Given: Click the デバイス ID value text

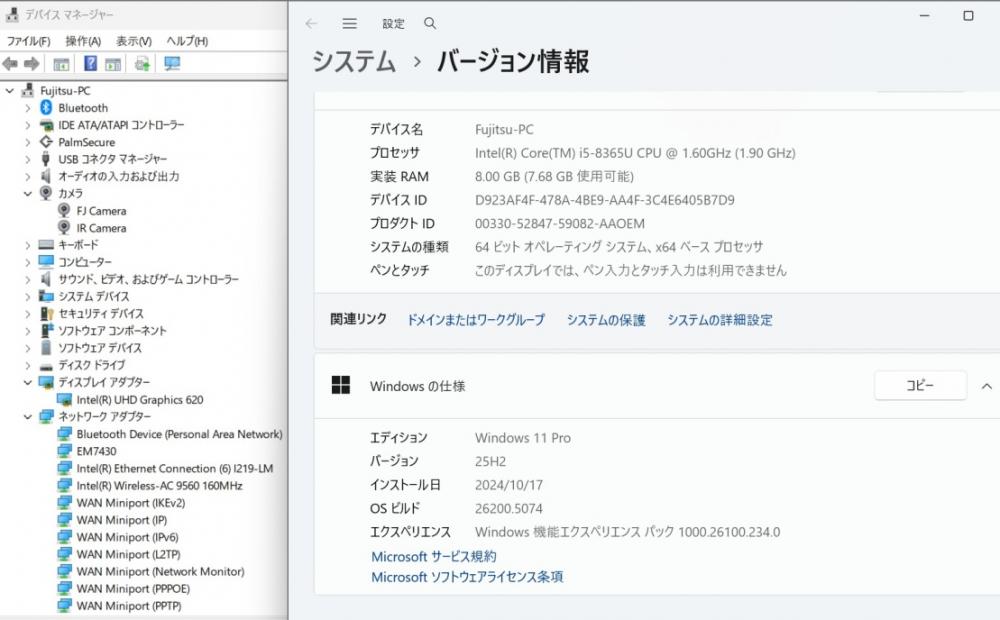Looking at the screenshot, I should coord(605,200).
